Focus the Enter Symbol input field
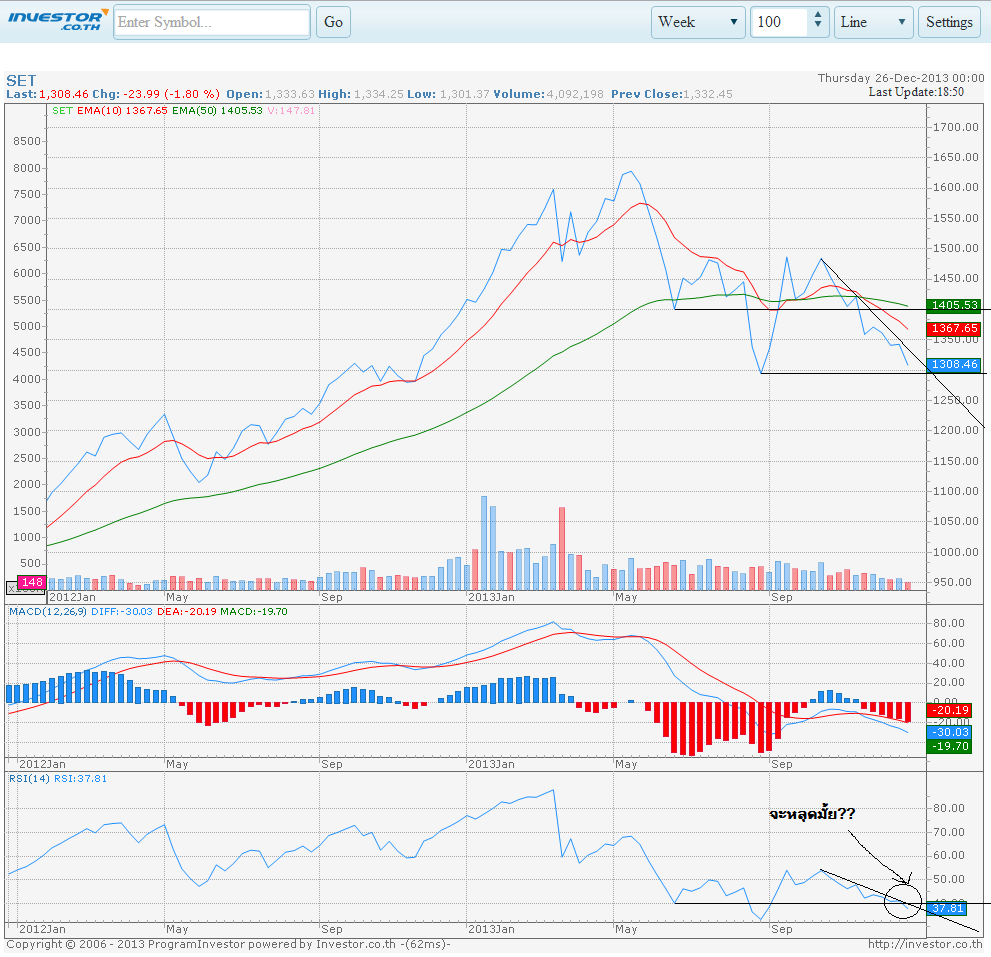 coord(212,22)
